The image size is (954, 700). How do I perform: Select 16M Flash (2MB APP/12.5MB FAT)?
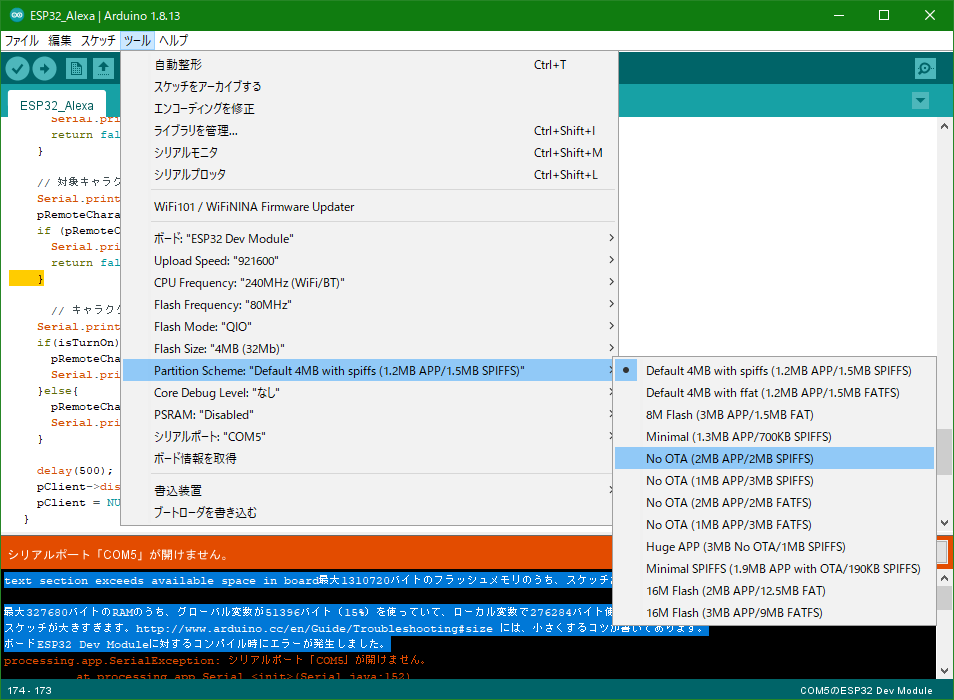pyautogui.click(x=775, y=591)
